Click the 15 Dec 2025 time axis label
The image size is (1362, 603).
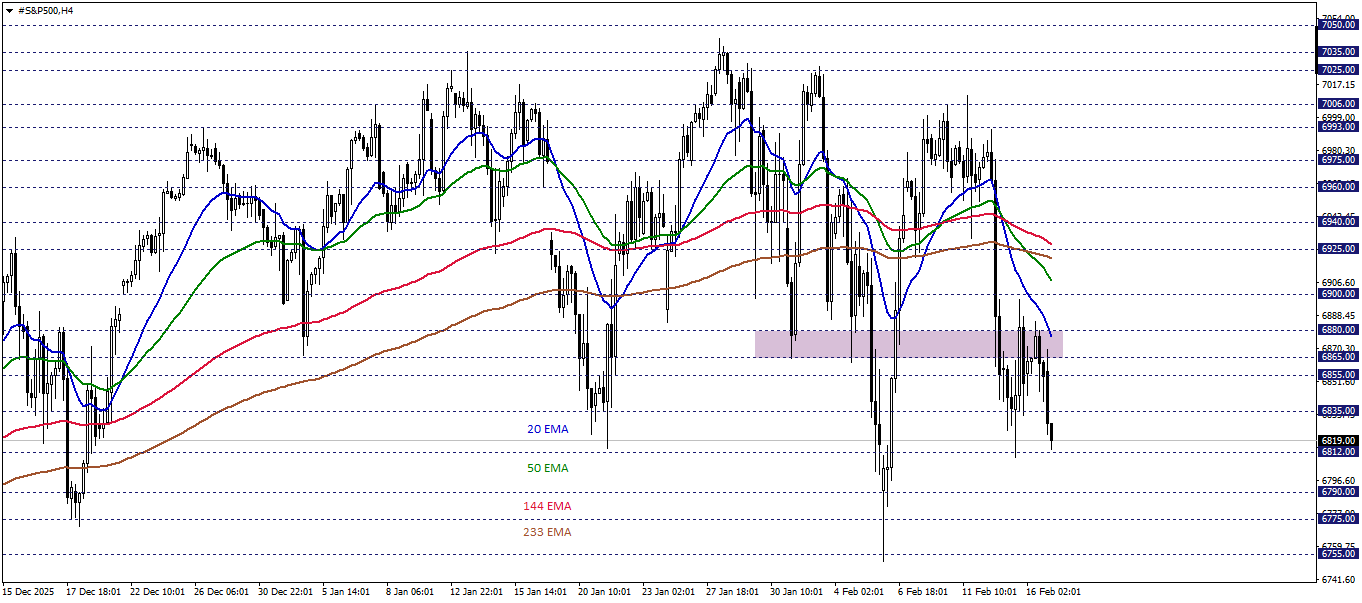coord(28,590)
